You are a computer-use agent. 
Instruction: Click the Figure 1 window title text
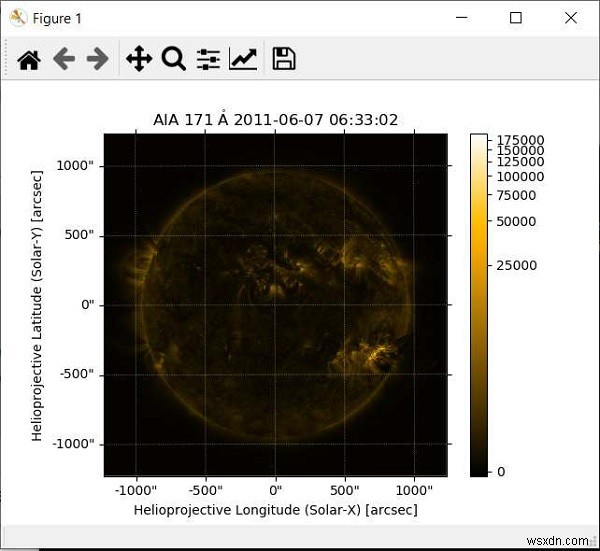pos(59,18)
